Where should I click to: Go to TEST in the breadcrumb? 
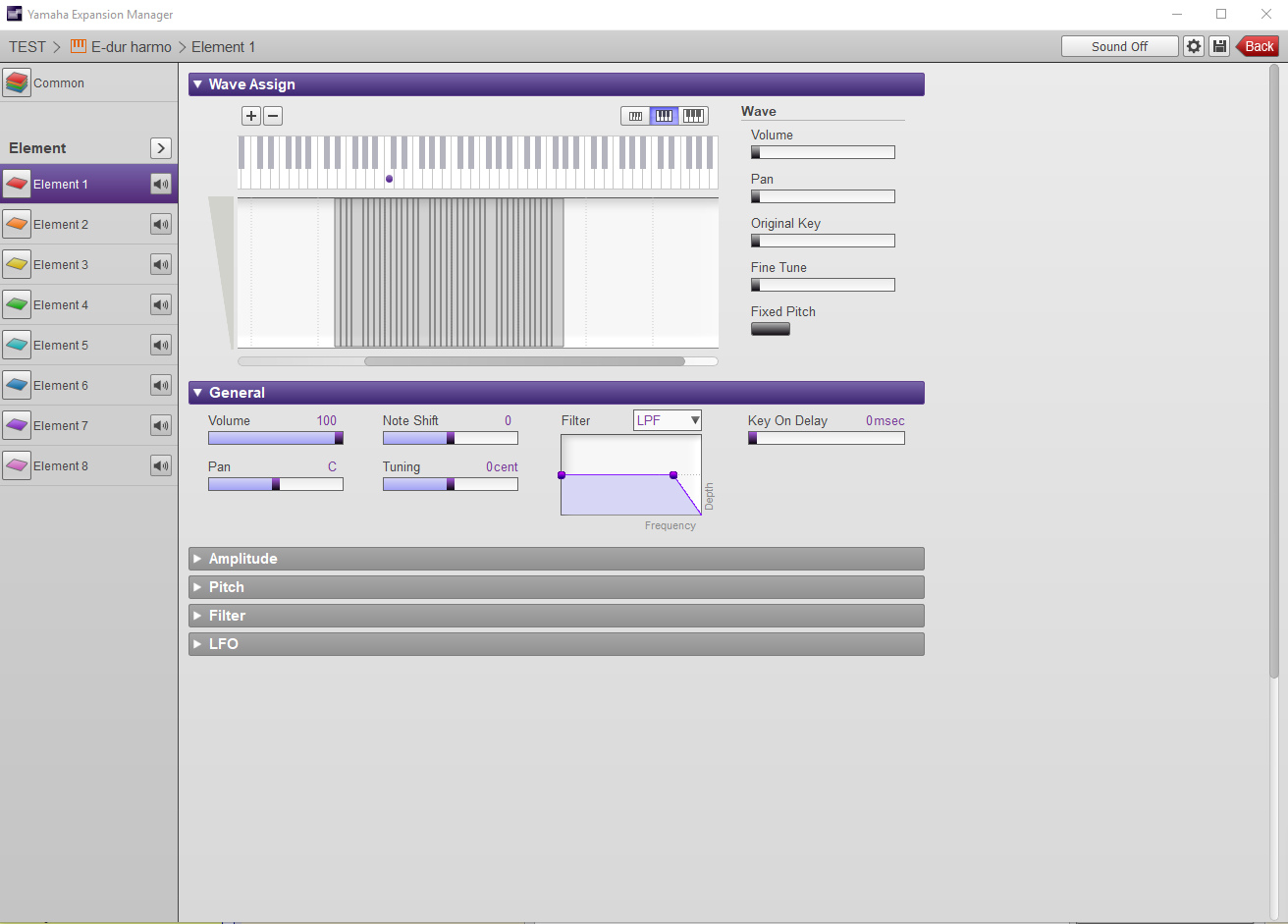pos(27,46)
